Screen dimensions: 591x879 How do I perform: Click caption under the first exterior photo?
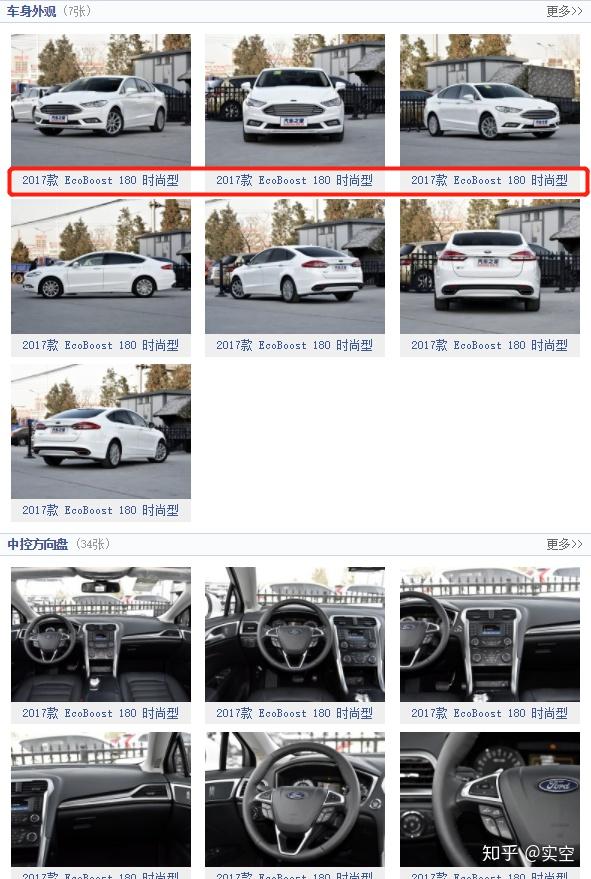coord(101,181)
